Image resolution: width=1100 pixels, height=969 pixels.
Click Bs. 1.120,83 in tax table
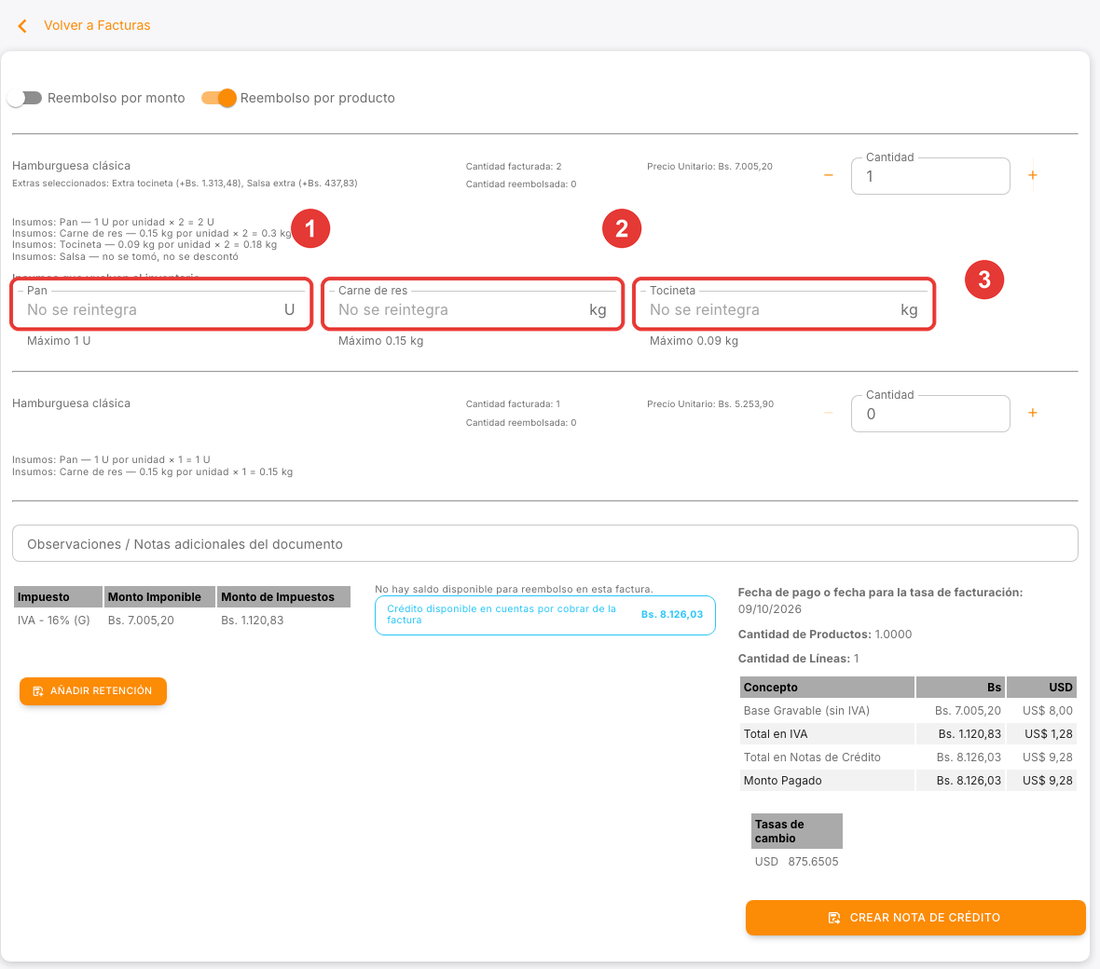(253, 620)
